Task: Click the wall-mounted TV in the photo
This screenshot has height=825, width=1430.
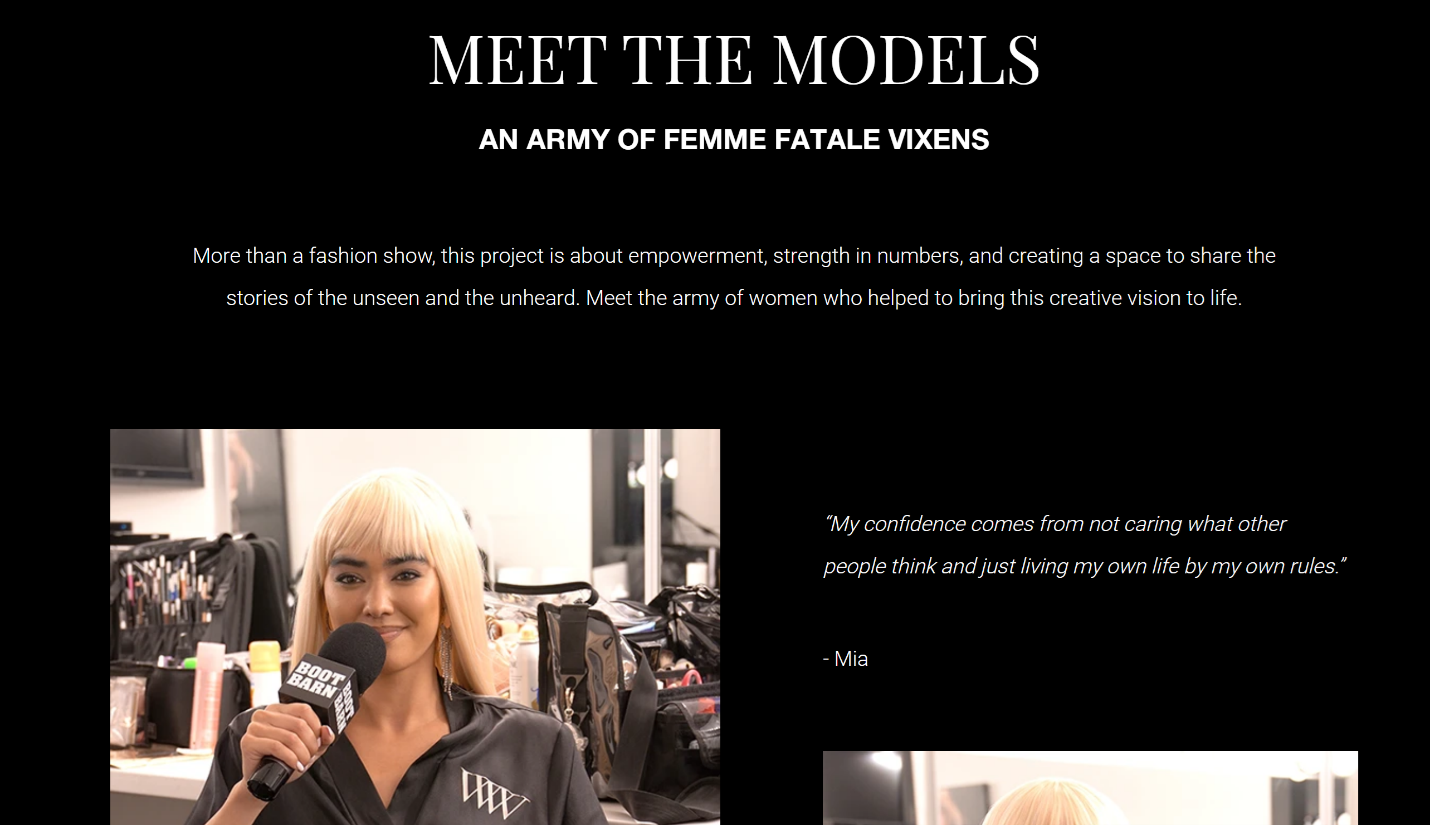Action: point(156,455)
